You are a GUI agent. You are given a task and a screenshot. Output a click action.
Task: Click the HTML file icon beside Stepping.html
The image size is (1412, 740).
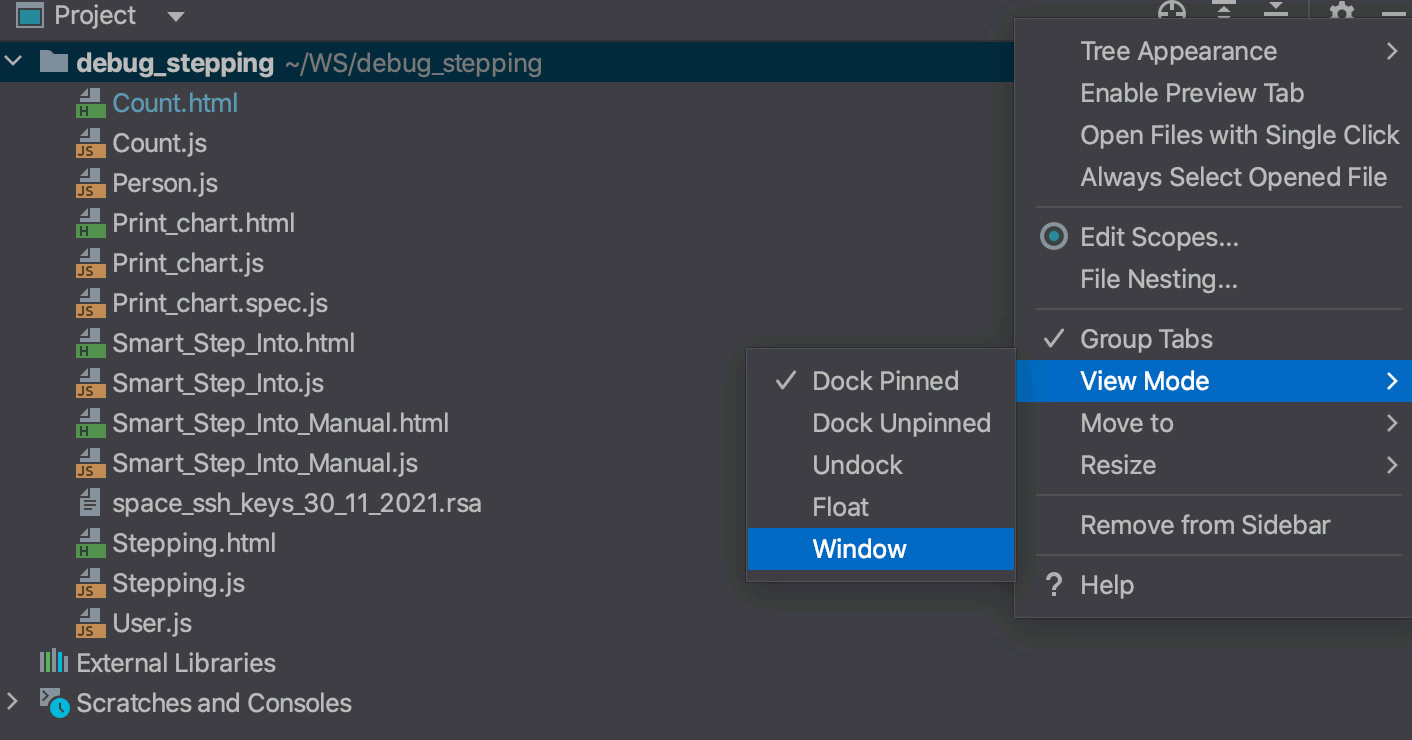click(89, 543)
